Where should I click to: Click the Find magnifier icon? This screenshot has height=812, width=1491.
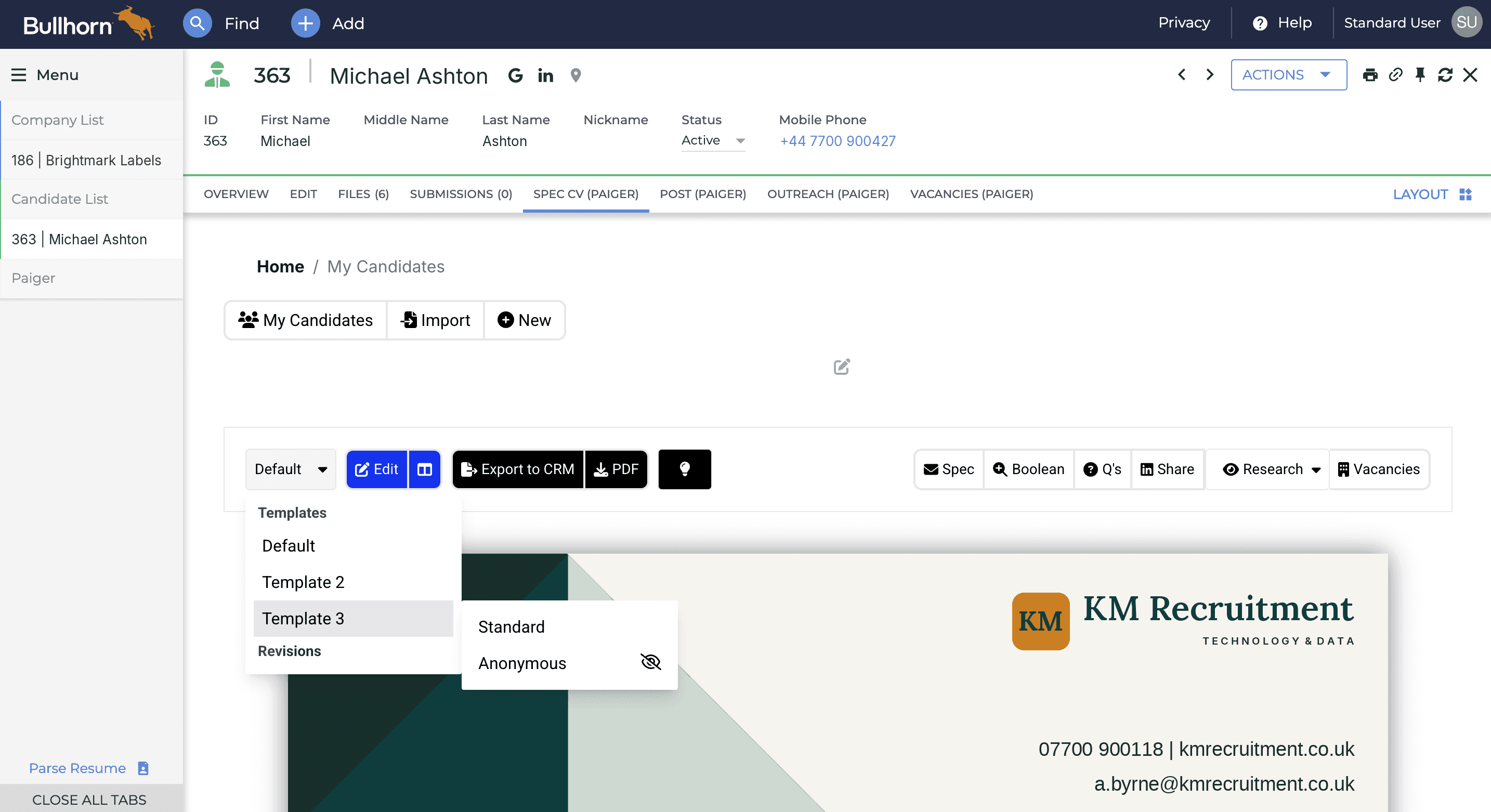pos(198,24)
